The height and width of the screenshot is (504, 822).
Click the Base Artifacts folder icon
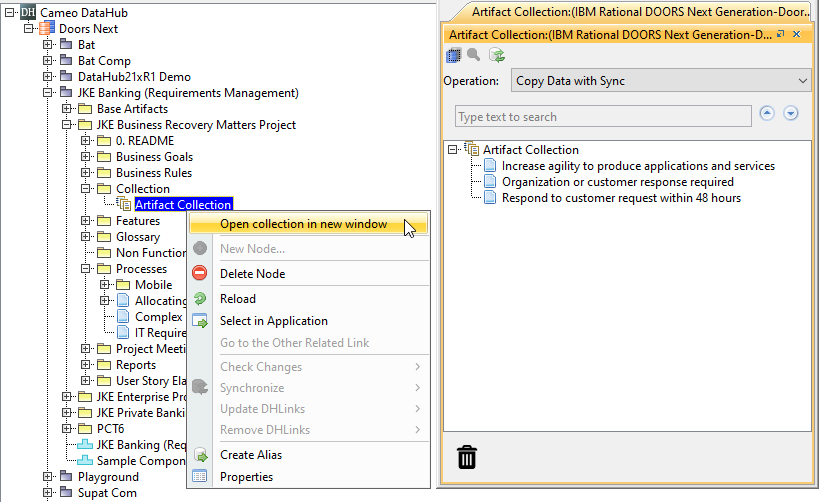tap(85, 109)
